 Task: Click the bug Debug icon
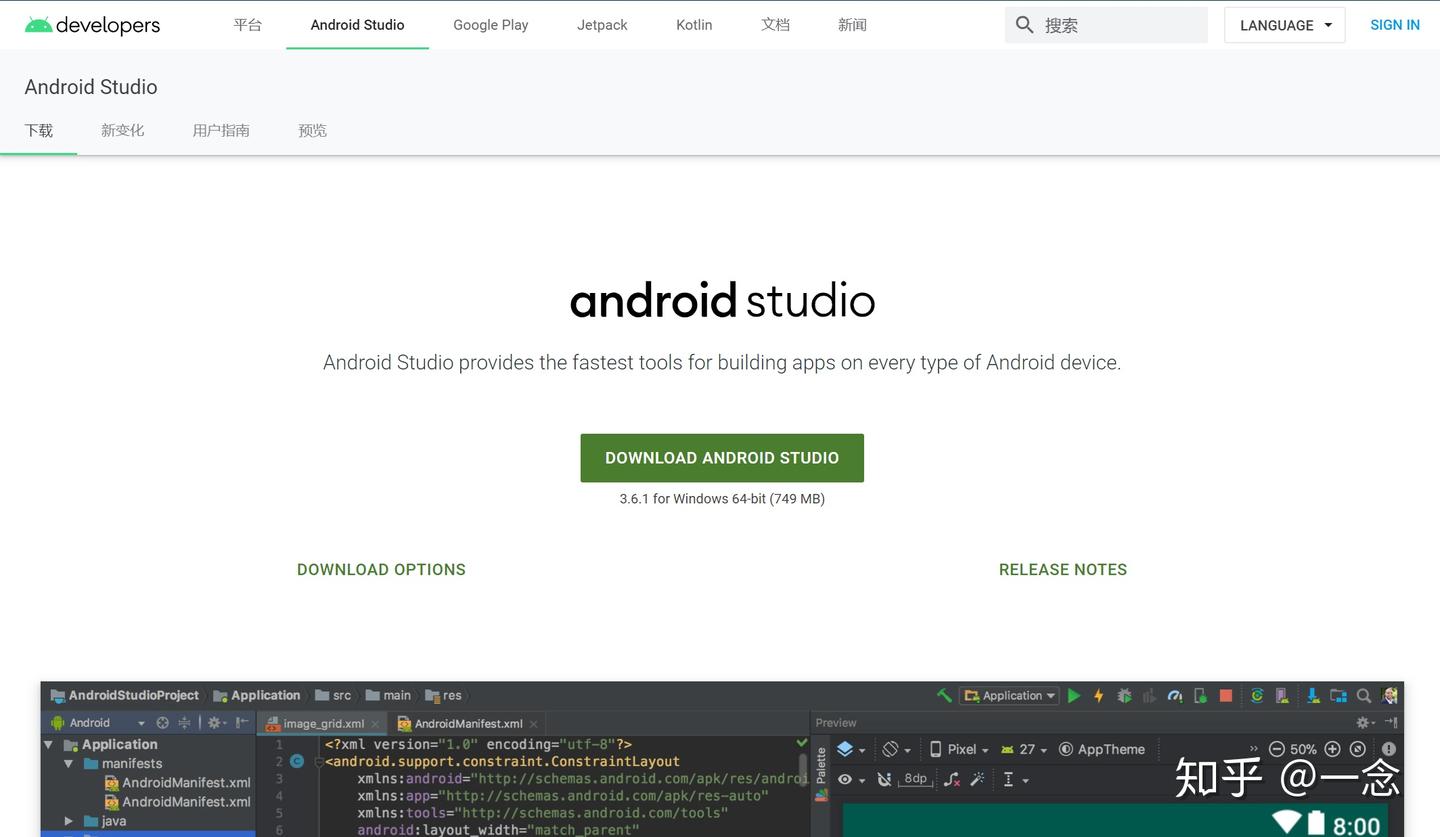[x=1124, y=696]
